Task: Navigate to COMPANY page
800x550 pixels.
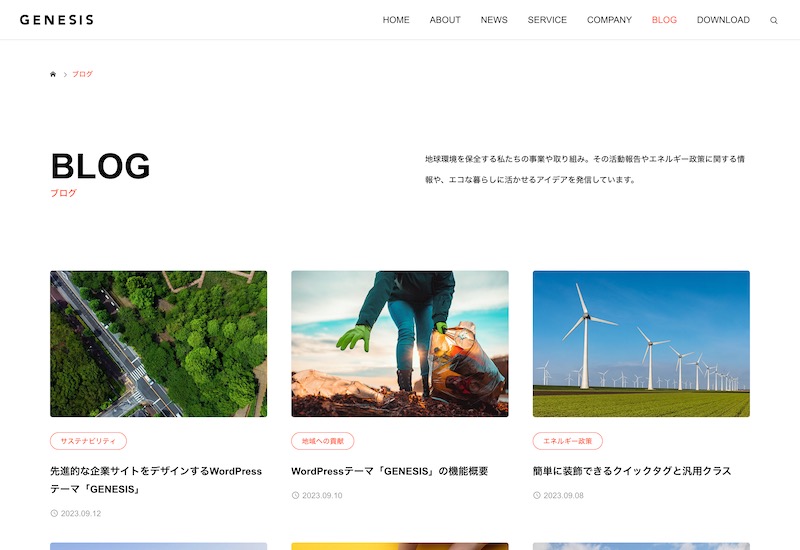Action: [x=609, y=20]
